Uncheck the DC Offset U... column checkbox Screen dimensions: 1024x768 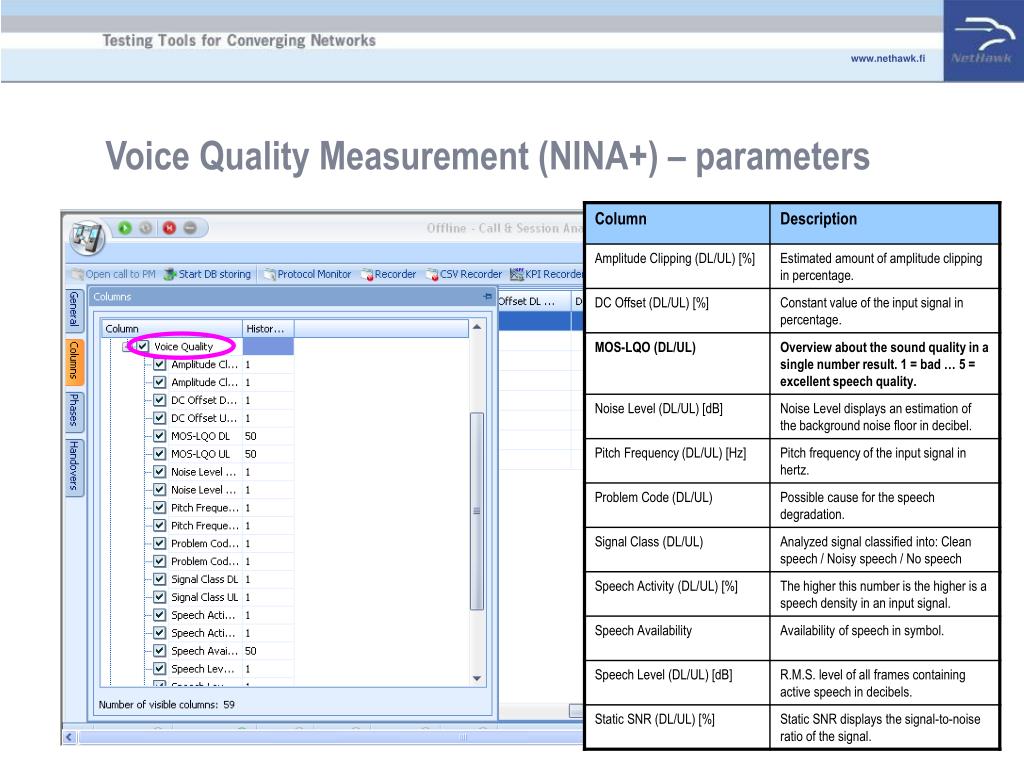tap(159, 418)
